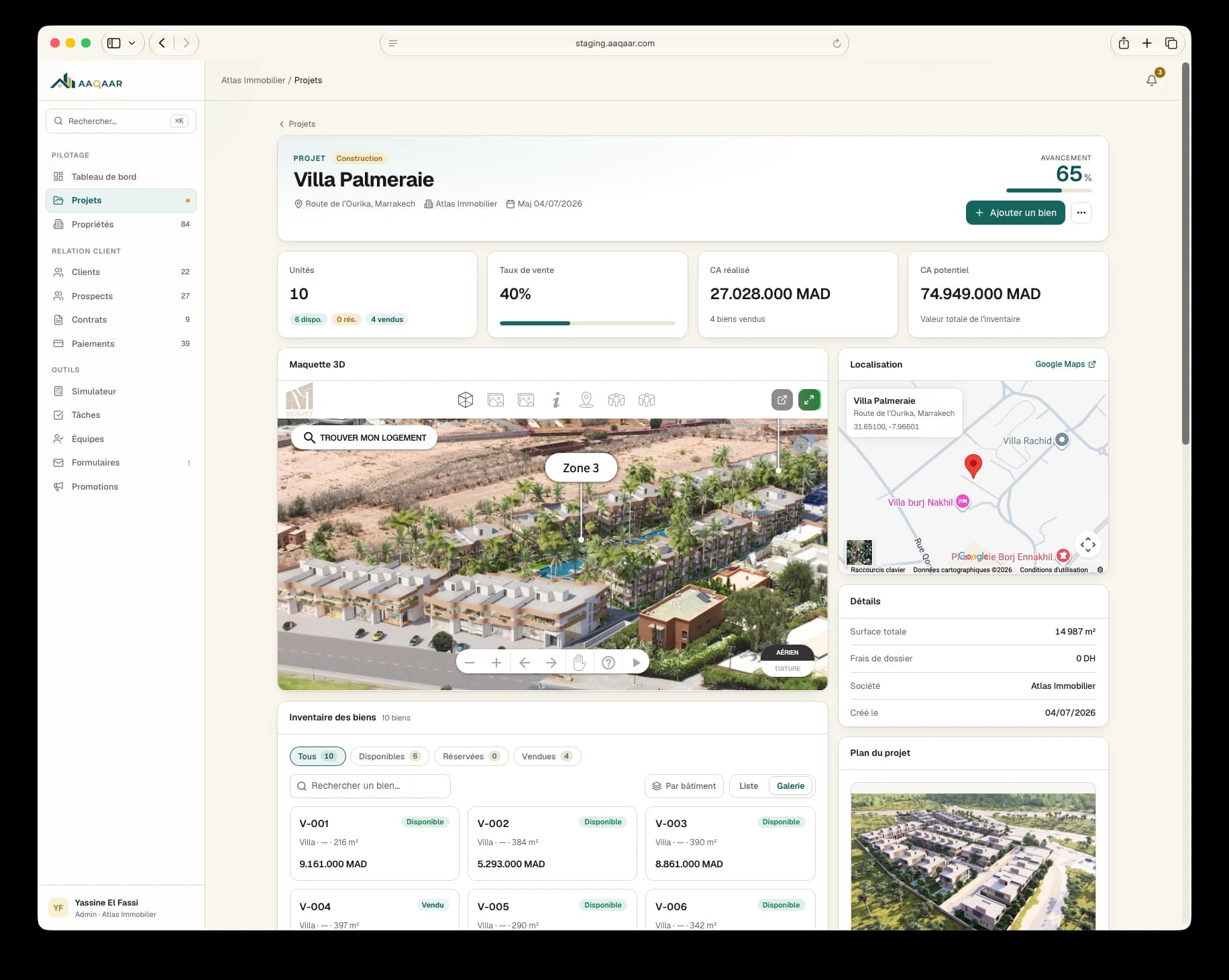The width and height of the screenshot is (1229, 980).
Task: Go back to Projets via chevron link
Action: 297,124
